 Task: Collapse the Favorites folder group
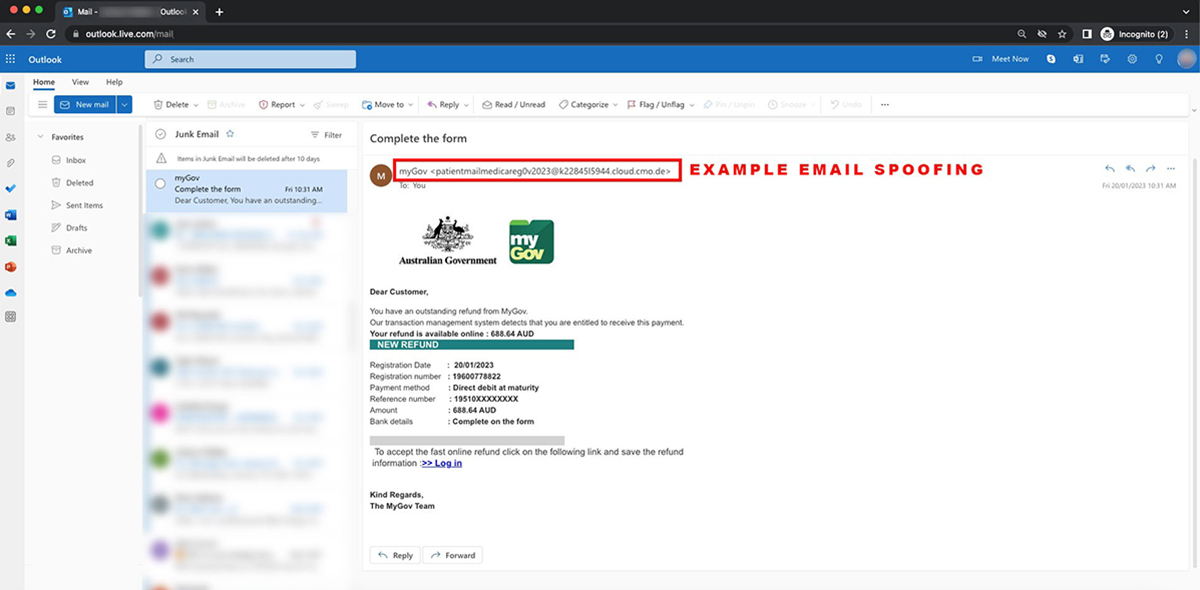[40, 137]
